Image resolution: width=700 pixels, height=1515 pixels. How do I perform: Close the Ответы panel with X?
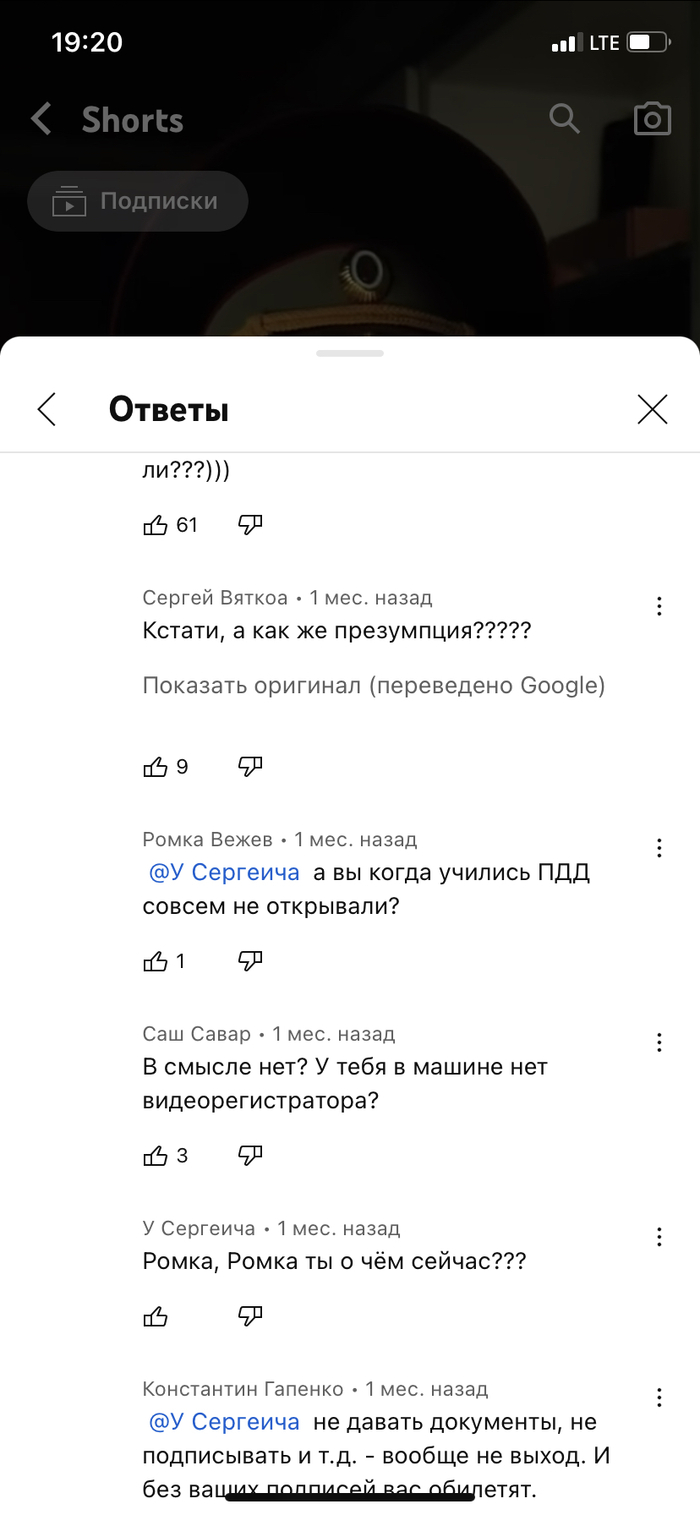[652, 409]
